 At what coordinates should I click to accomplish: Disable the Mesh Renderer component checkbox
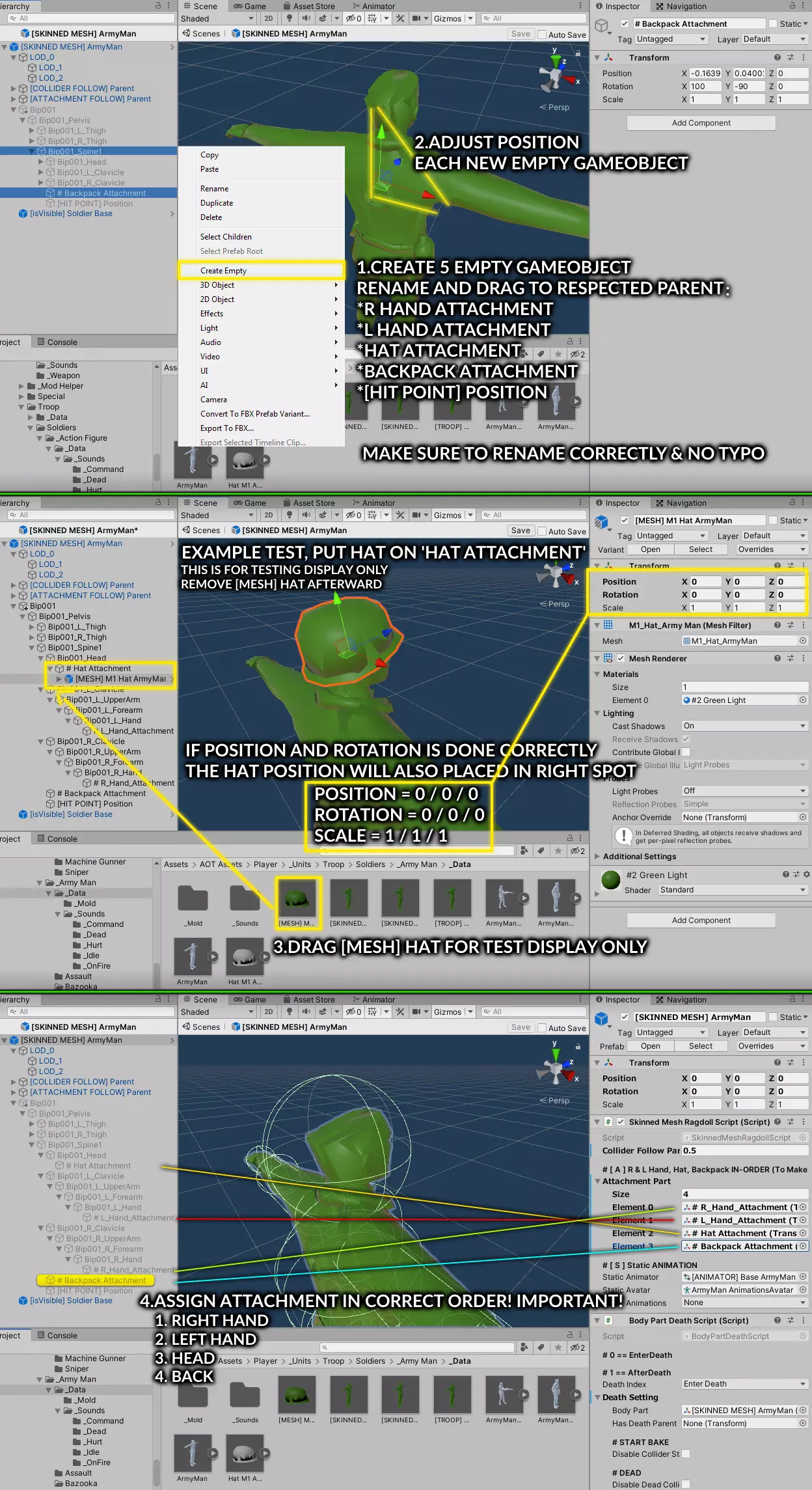(x=621, y=658)
